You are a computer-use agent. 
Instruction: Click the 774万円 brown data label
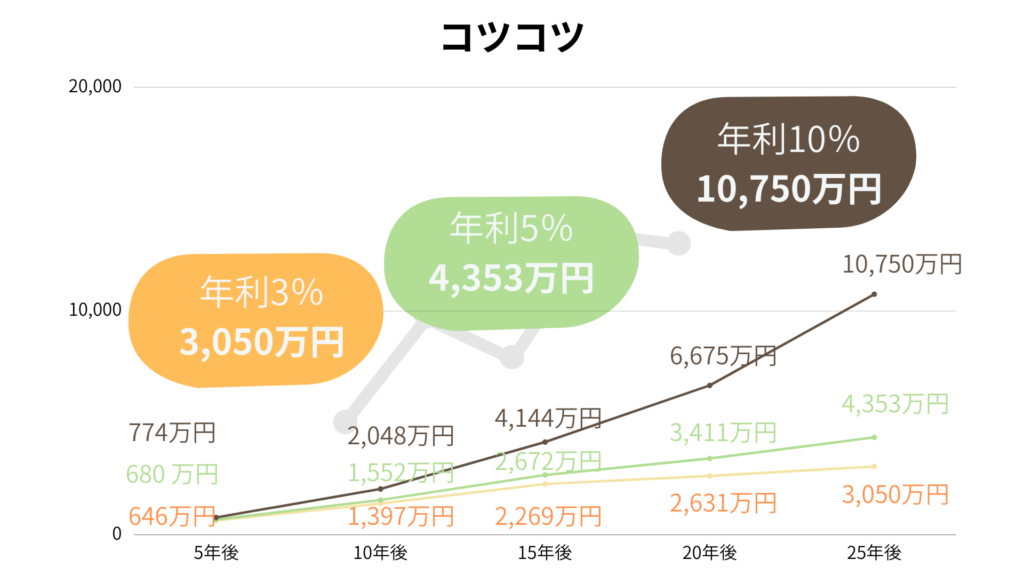172,432
